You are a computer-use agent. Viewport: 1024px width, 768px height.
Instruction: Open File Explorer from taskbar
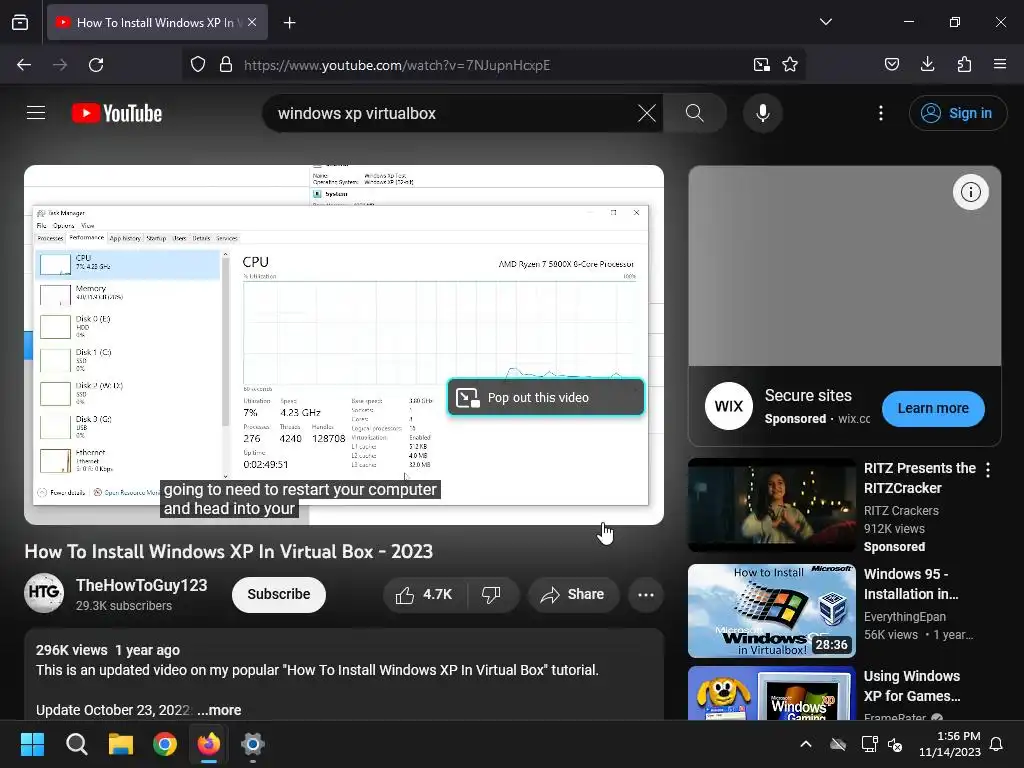point(121,744)
